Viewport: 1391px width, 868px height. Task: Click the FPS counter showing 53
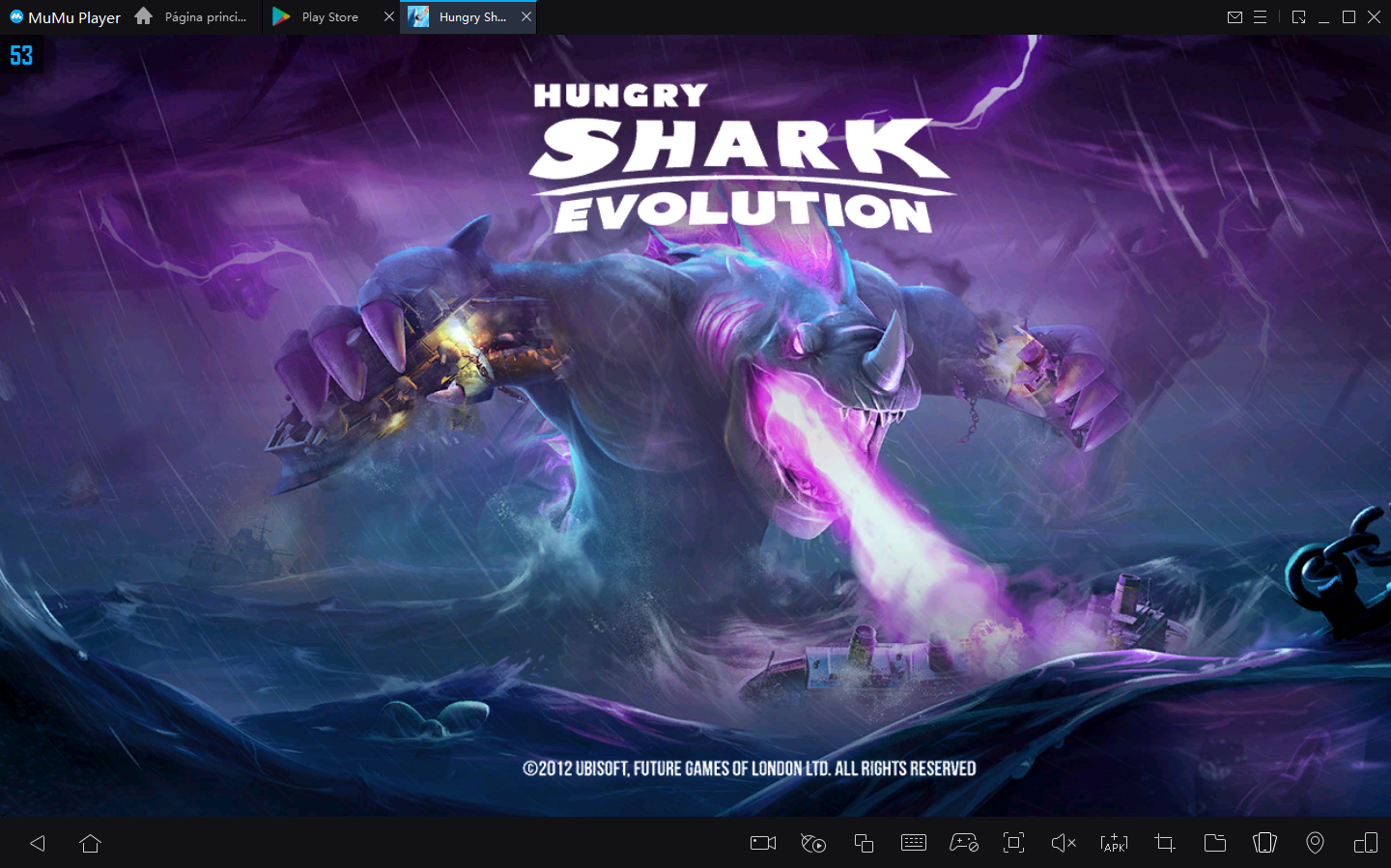click(19, 55)
